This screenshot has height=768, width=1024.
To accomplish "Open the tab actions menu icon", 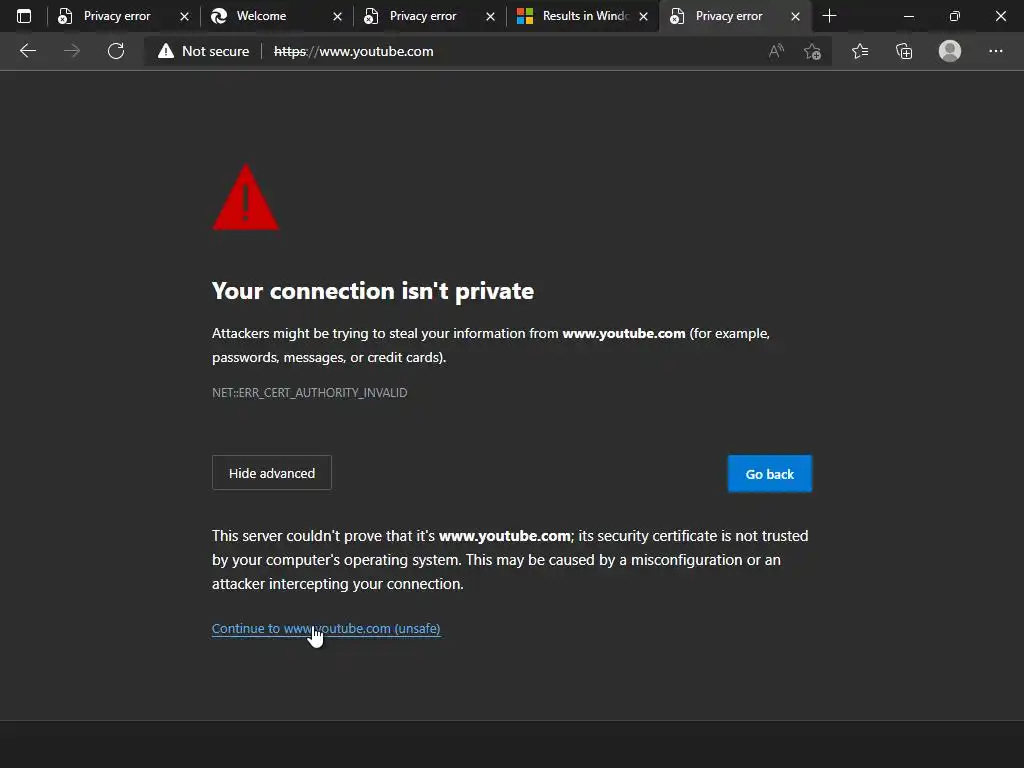I will click(x=24, y=16).
